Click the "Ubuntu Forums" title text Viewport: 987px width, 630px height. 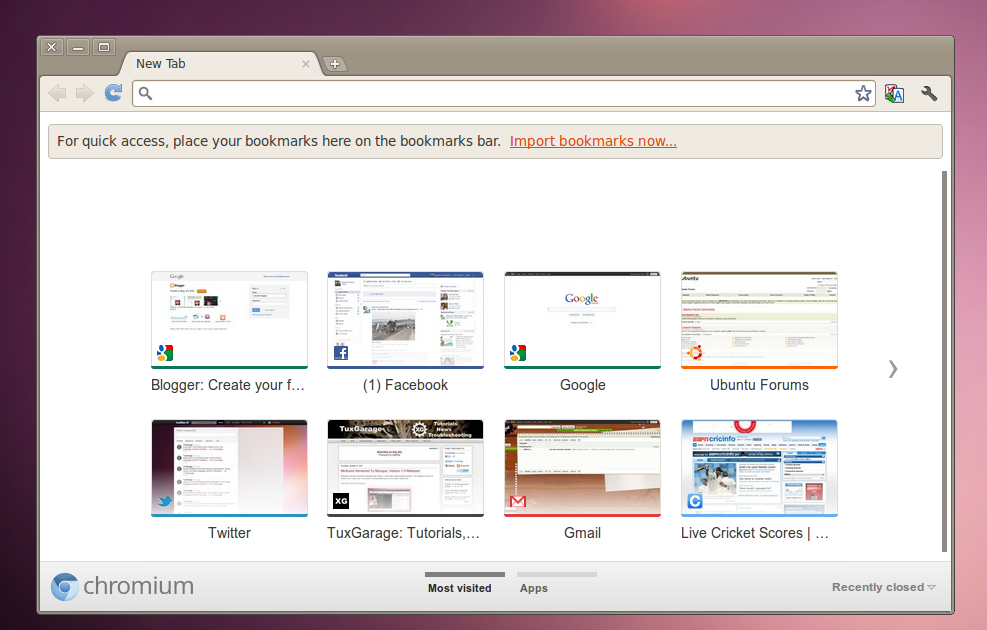tap(759, 385)
